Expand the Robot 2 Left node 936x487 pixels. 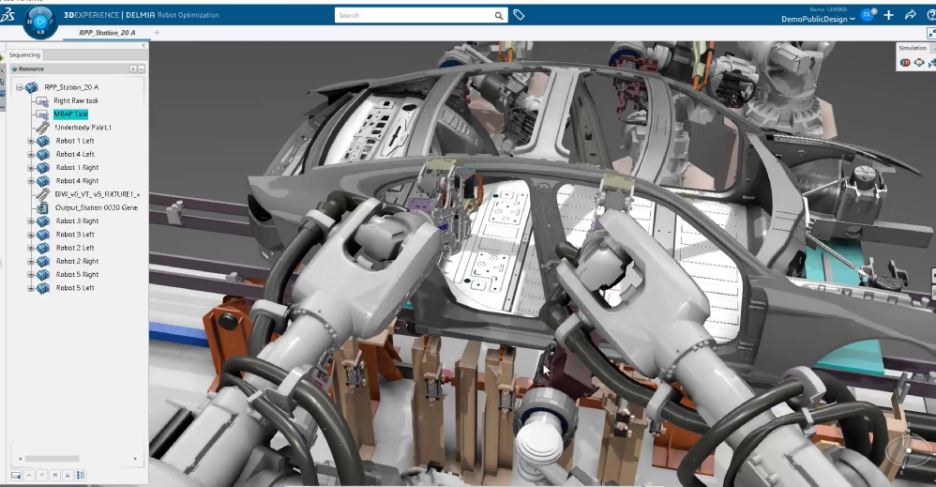[x=30, y=248]
